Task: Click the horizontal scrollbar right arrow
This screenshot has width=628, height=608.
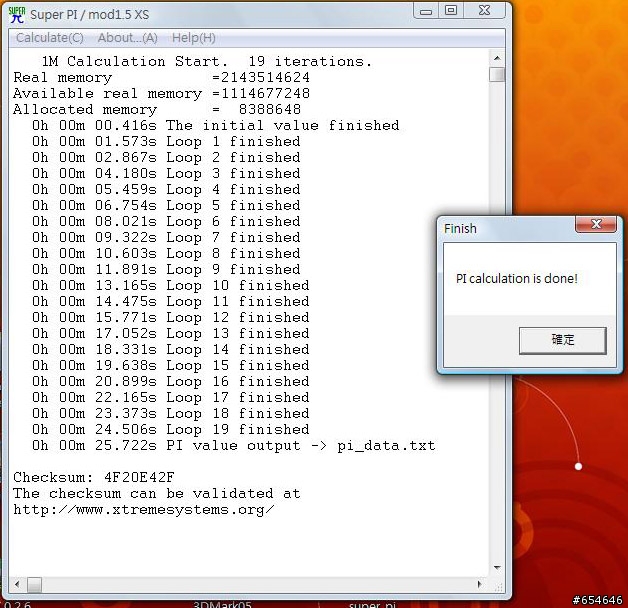Action: point(479,584)
